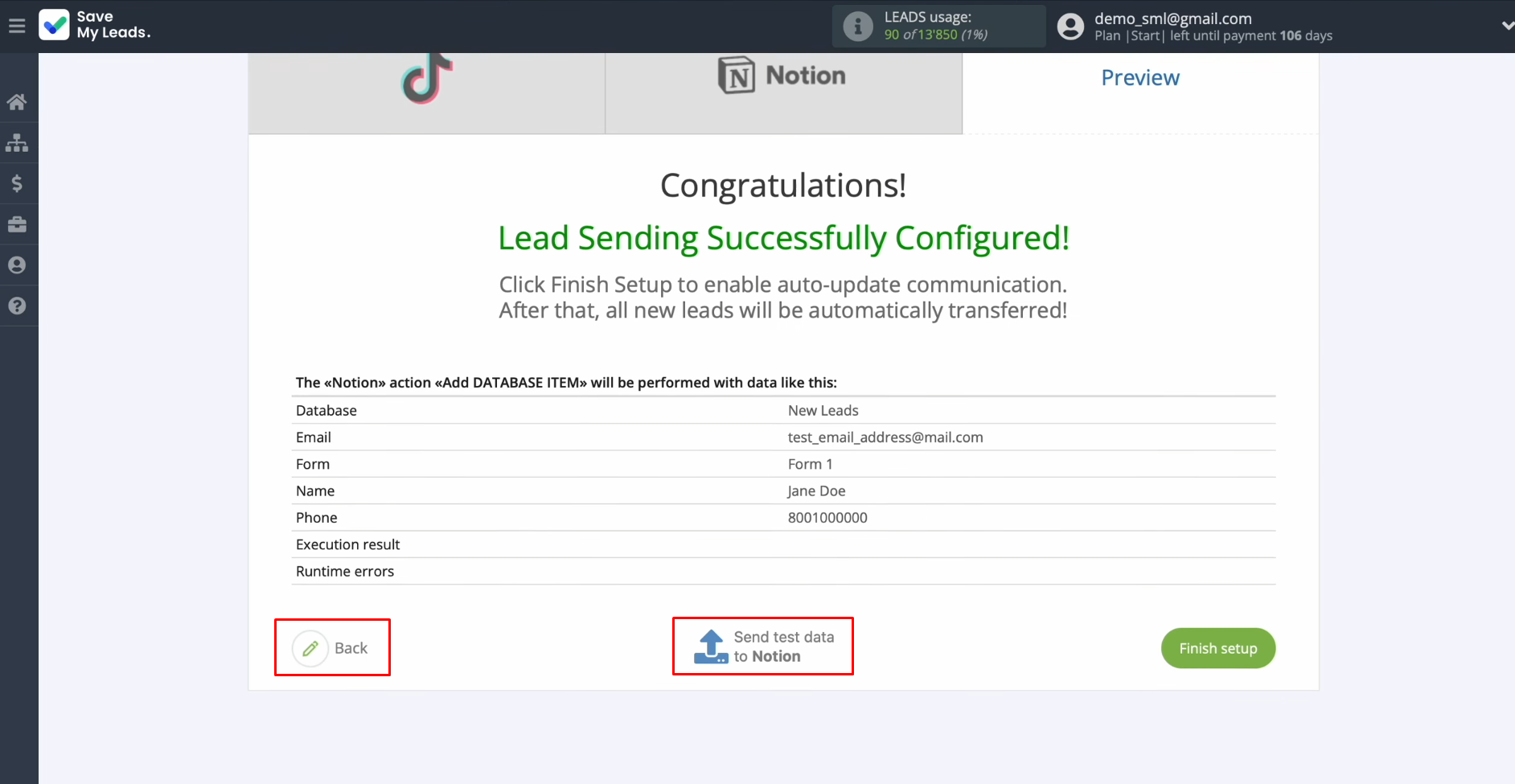The image size is (1515, 784).
Task: Click the 'Runtime errors' row label
Action: 345,572
